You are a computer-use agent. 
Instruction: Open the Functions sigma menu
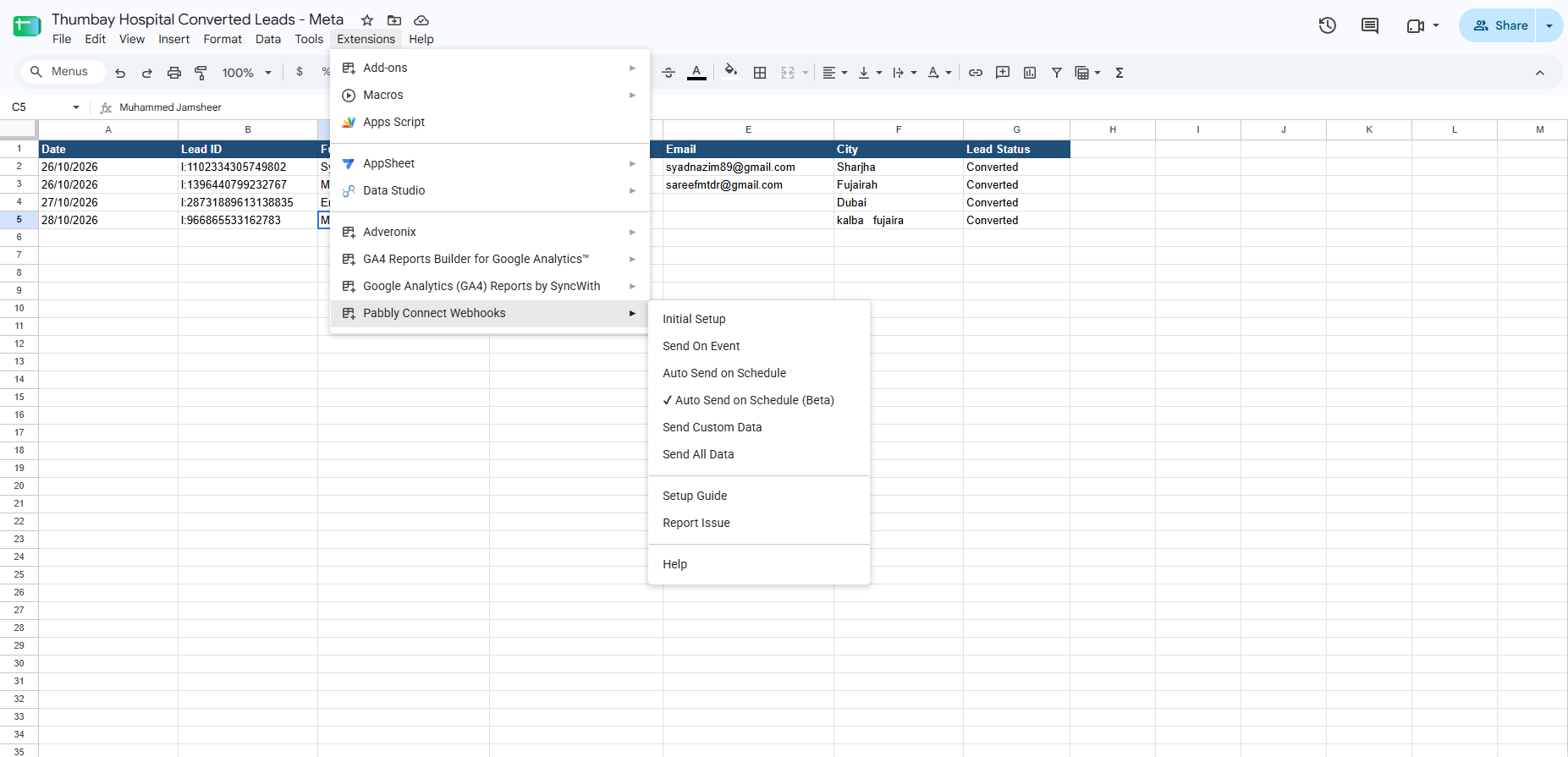(x=1120, y=73)
